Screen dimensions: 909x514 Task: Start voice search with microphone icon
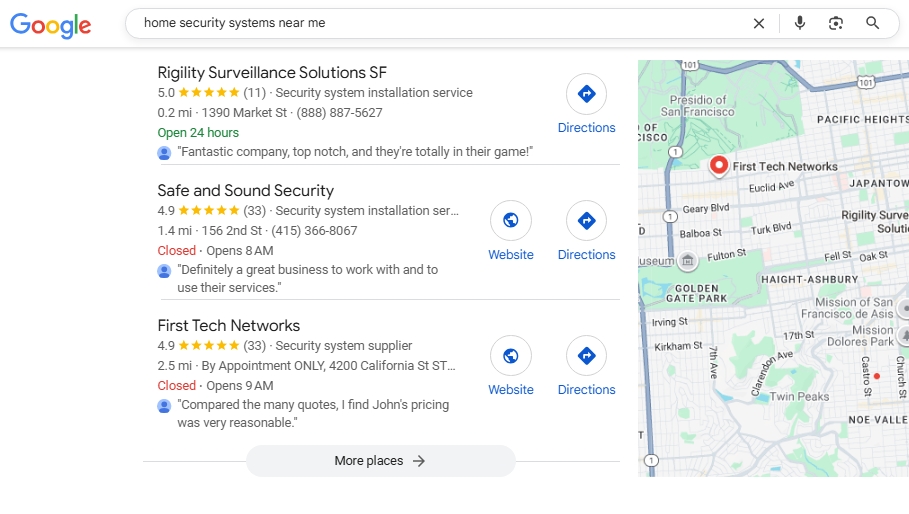pyautogui.click(x=799, y=23)
